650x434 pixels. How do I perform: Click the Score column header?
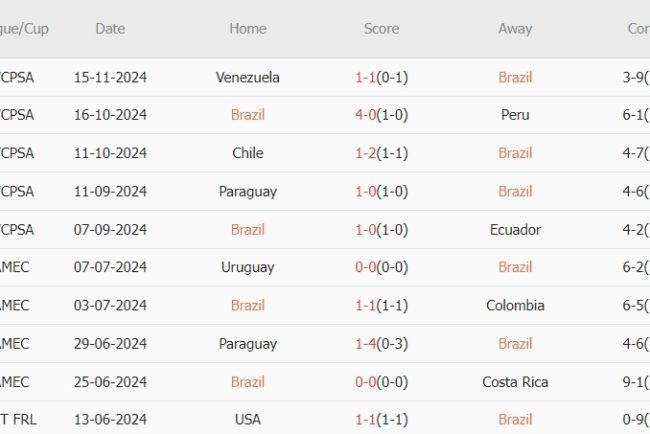[381, 29]
